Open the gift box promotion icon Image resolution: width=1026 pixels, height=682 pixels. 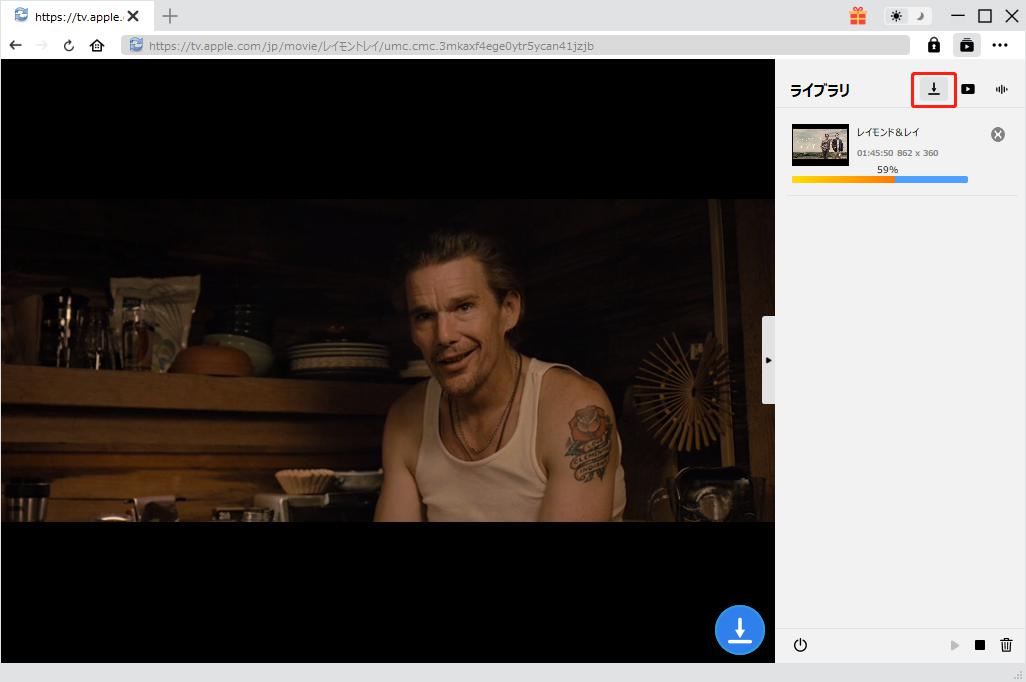(858, 16)
